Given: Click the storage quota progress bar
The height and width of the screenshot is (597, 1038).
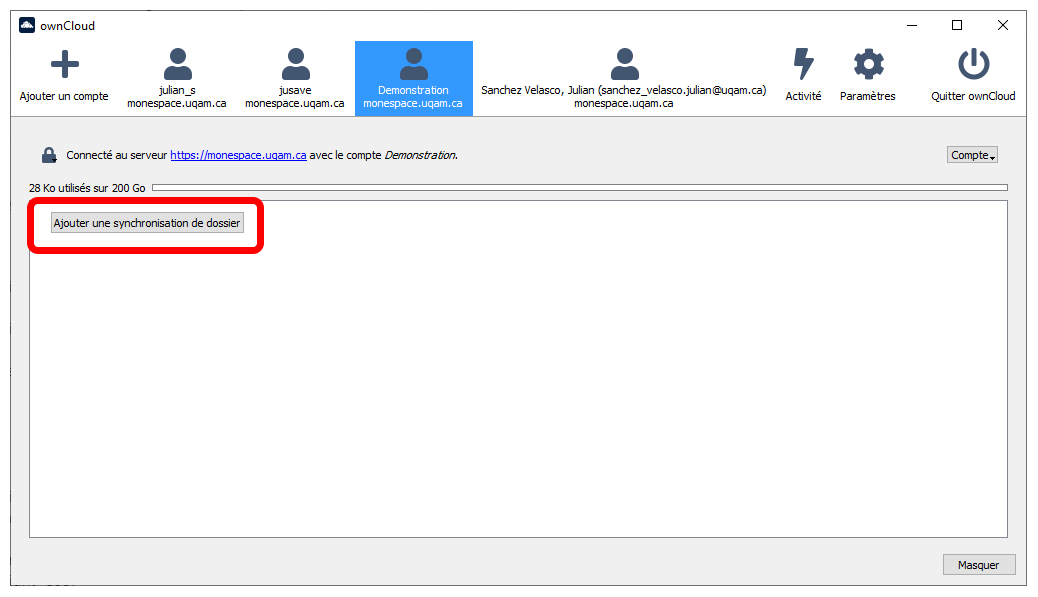Looking at the screenshot, I should 580,188.
